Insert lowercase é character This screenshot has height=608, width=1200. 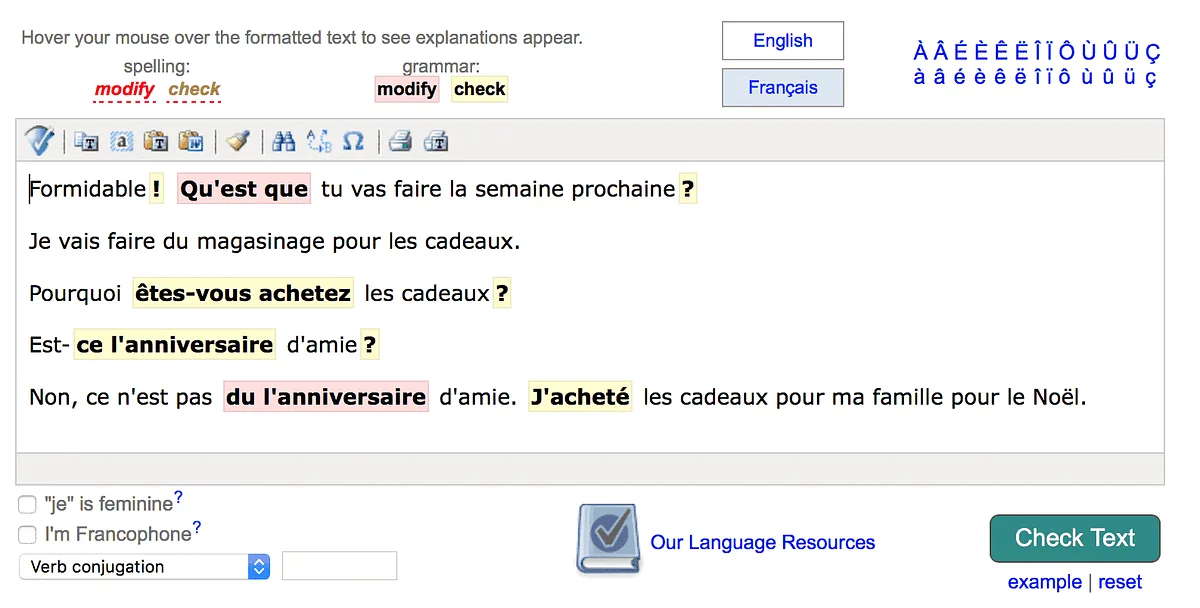coord(960,77)
